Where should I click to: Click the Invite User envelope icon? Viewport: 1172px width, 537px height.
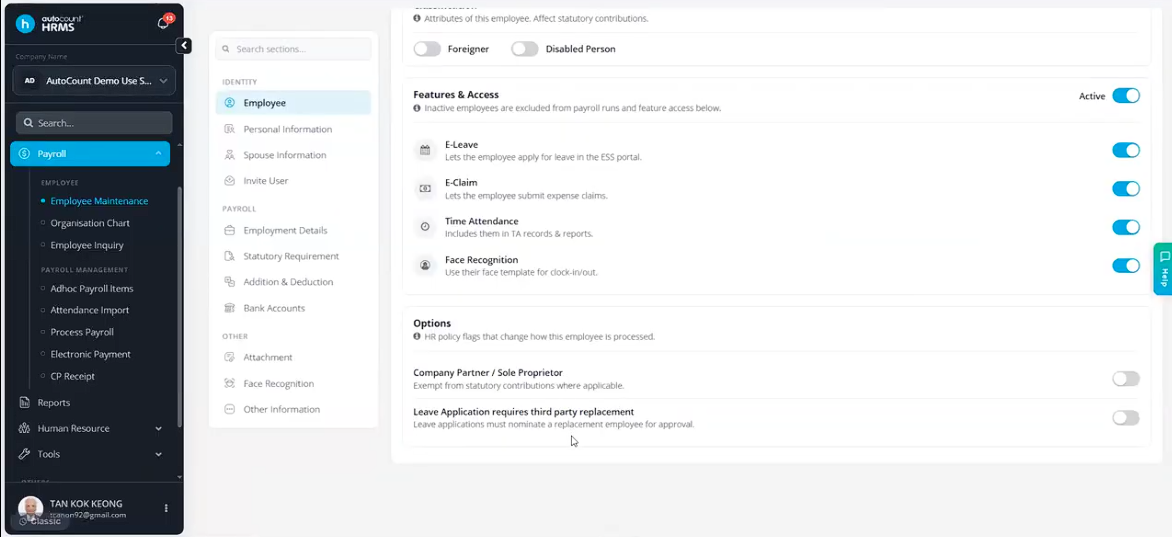[x=229, y=181]
